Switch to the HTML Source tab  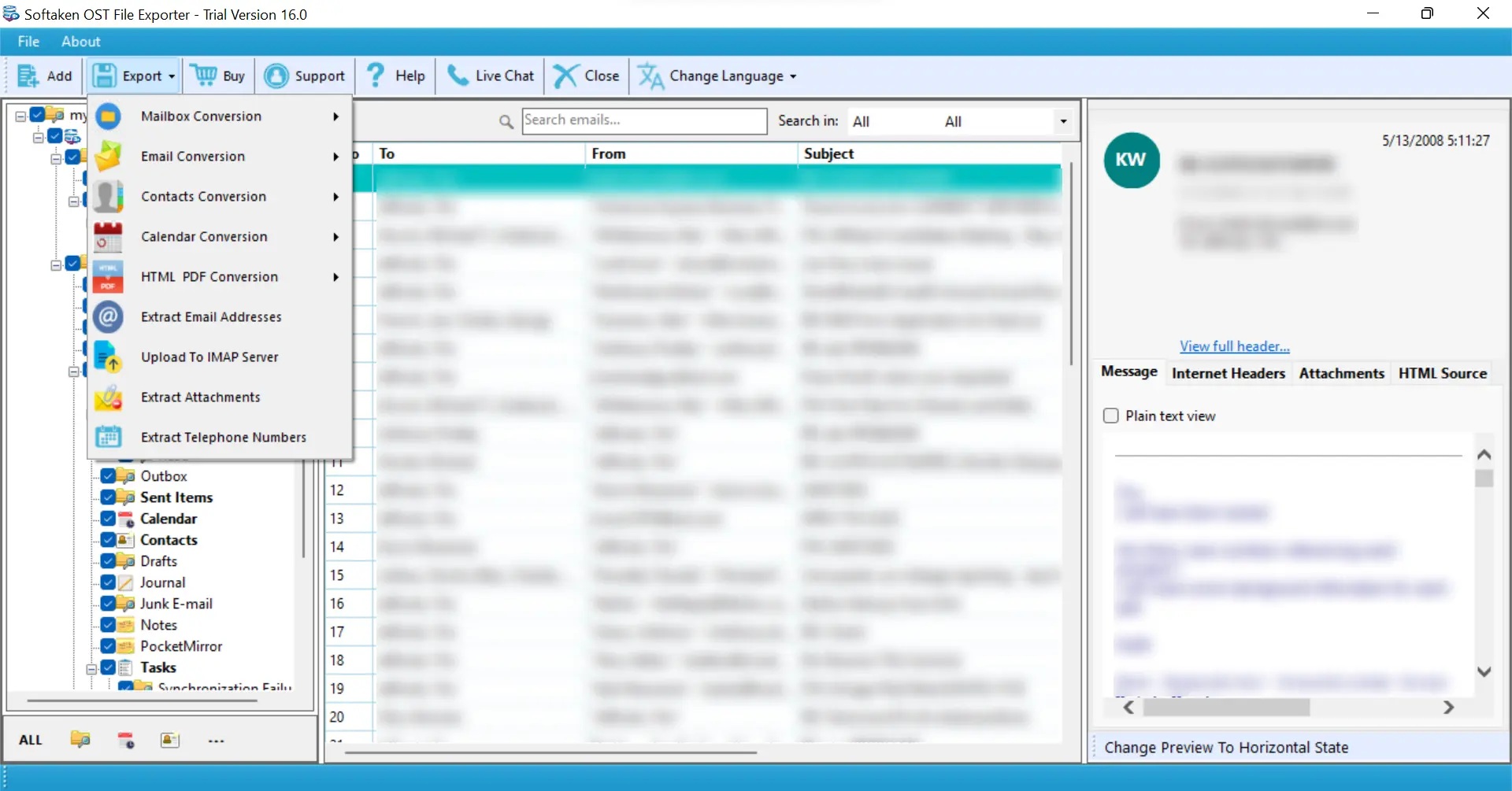(1442, 373)
